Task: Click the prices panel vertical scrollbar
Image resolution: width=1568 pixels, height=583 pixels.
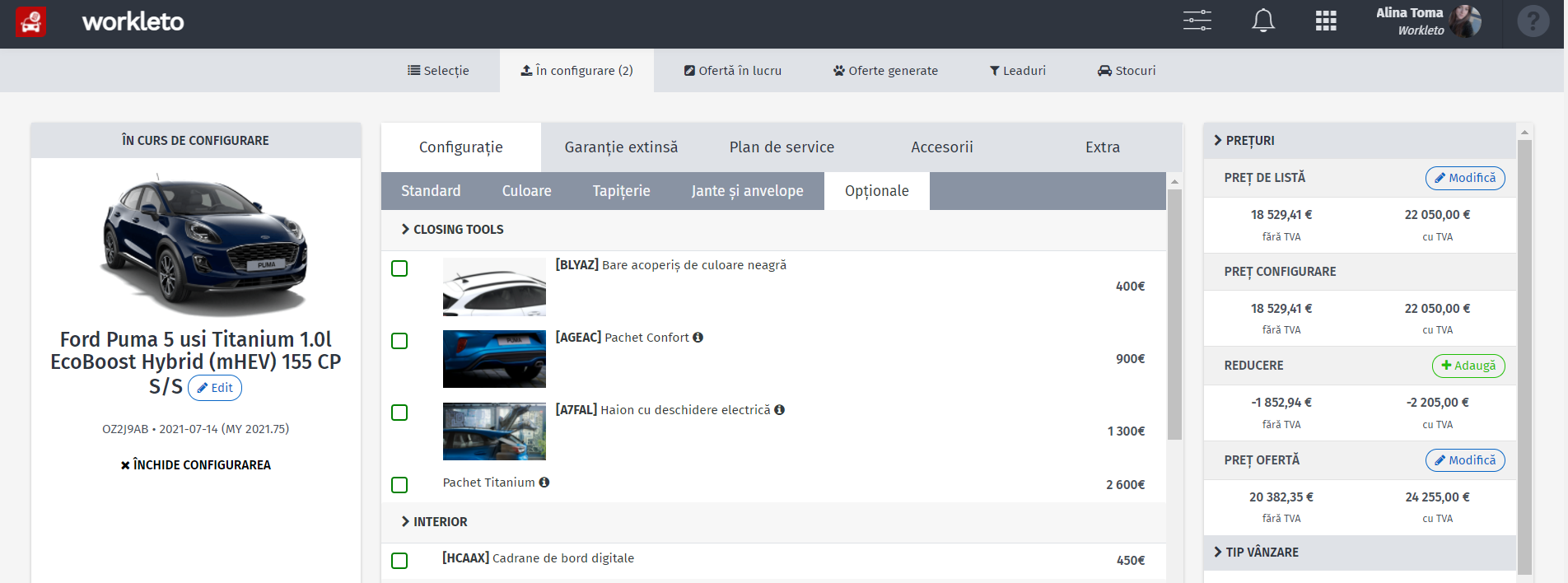Action: (1524, 357)
